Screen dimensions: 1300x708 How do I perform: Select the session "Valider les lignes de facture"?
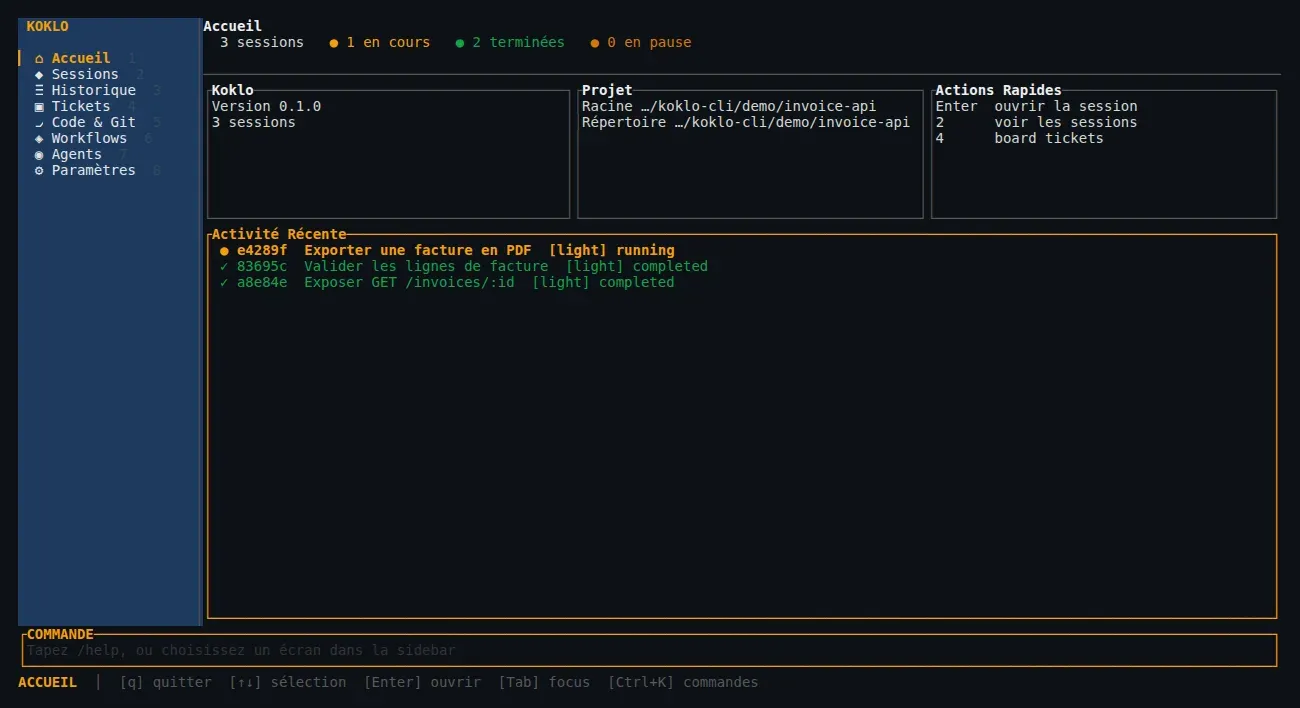point(742,267)
